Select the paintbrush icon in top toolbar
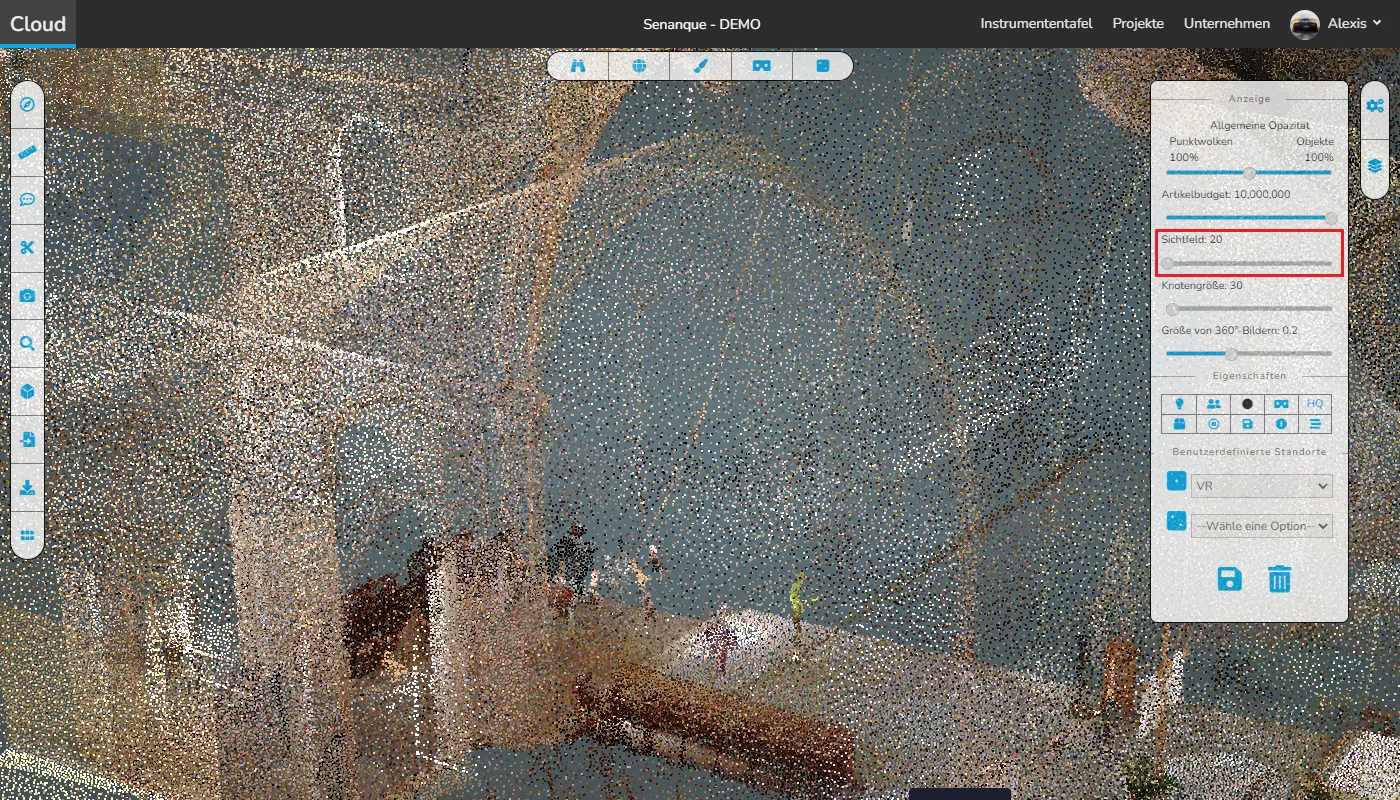The width and height of the screenshot is (1400, 800). point(700,66)
